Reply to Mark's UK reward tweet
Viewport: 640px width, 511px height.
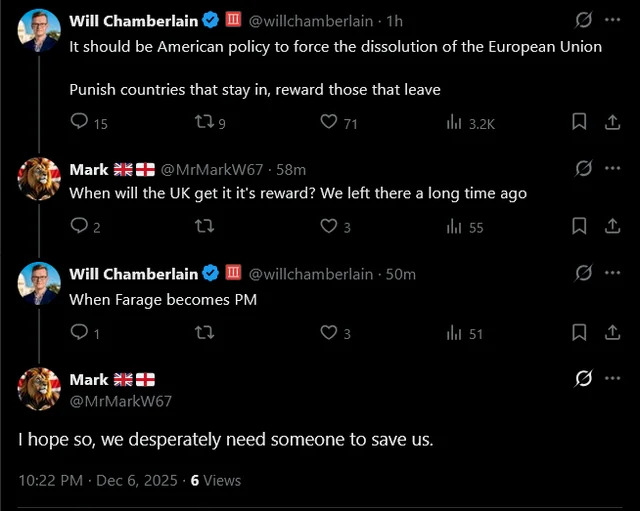79,226
